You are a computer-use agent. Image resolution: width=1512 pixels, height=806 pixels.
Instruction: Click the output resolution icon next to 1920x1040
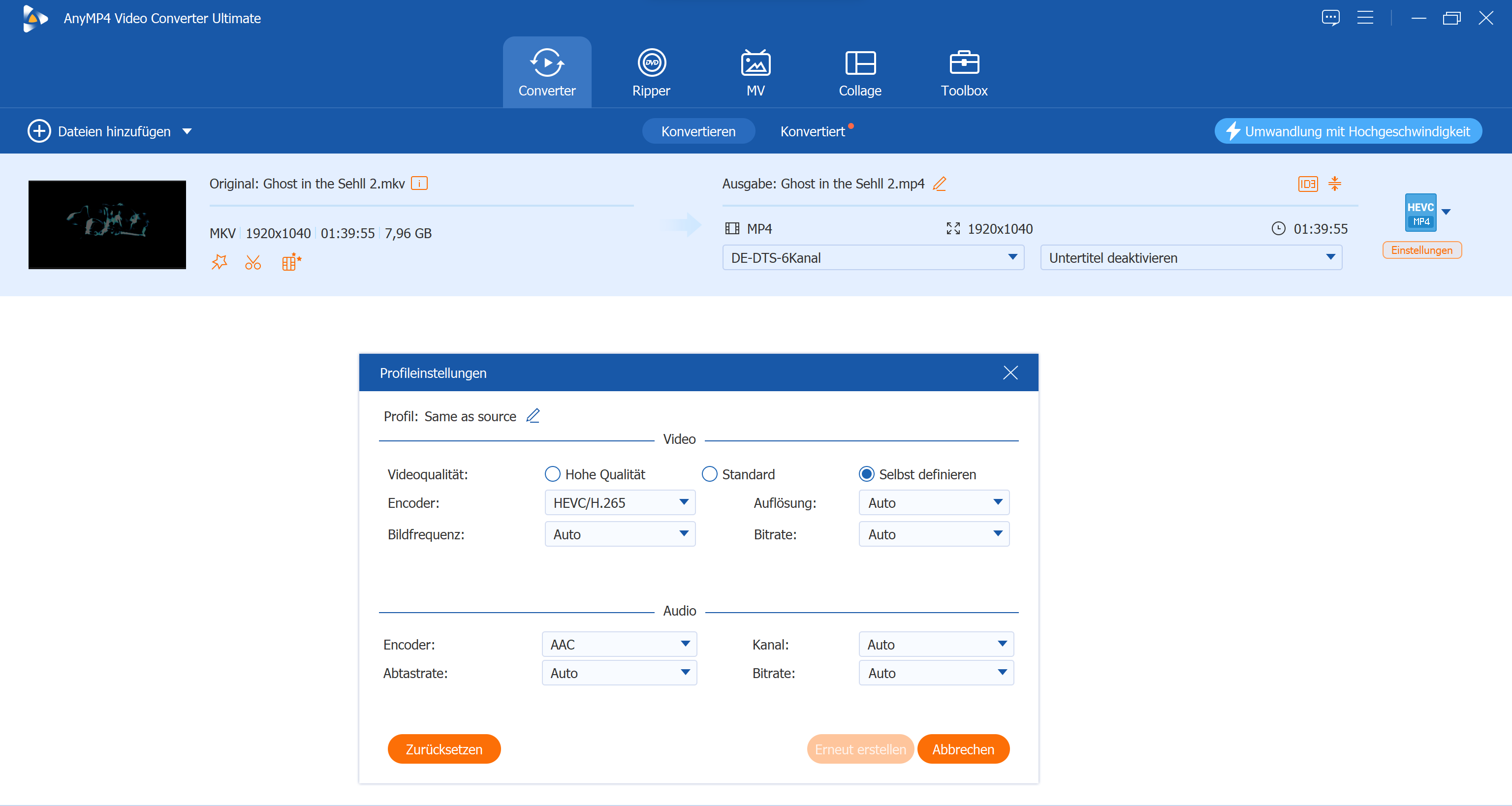(953, 229)
